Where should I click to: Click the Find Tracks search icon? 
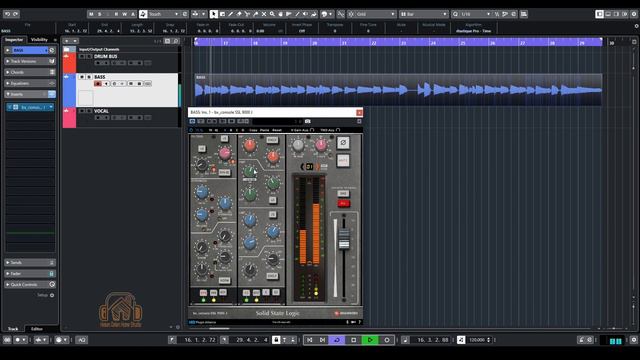pyautogui.click(x=176, y=41)
